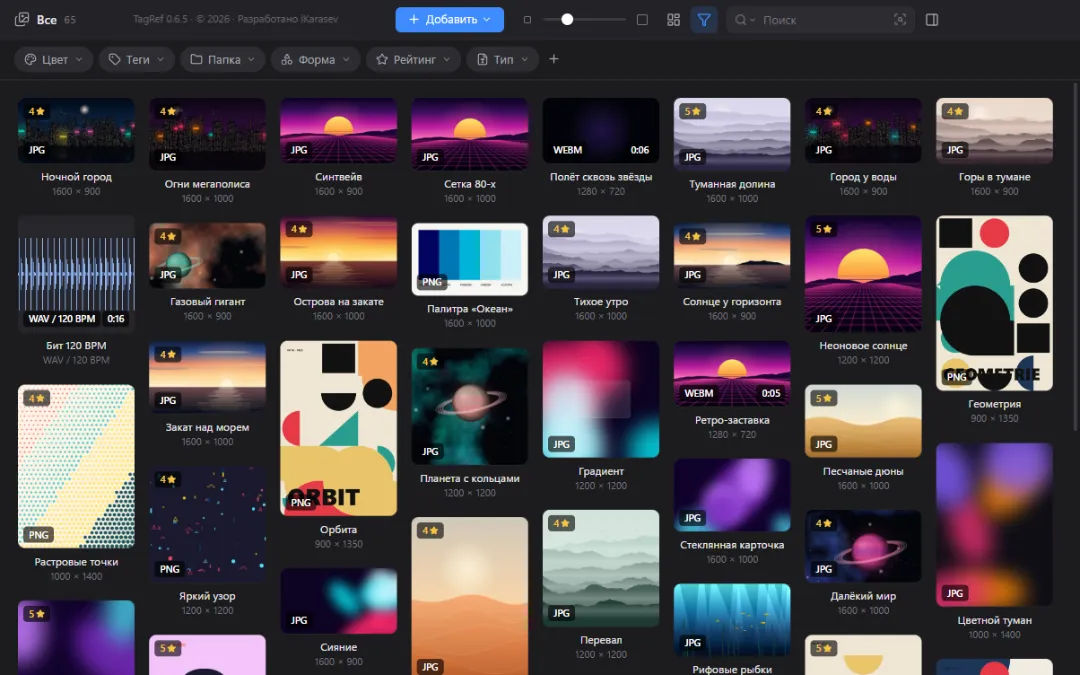Select the «Ночной город» thumbnail
Image resolution: width=1080 pixels, height=675 pixels.
(x=76, y=130)
